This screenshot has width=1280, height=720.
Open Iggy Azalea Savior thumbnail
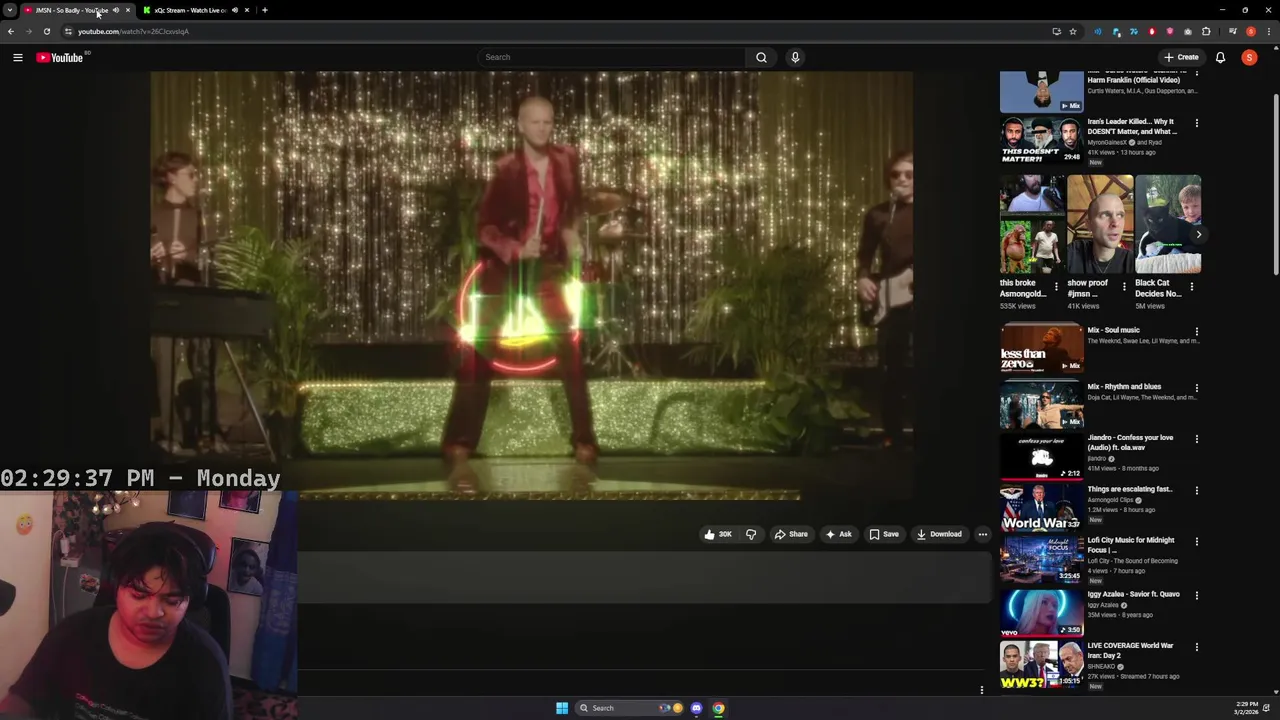(x=1041, y=612)
